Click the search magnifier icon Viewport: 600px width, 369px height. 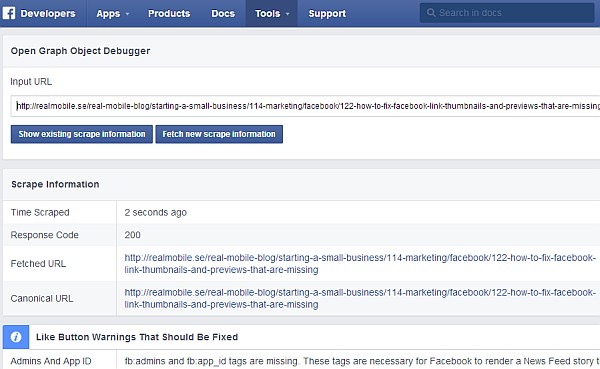point(431,13)
